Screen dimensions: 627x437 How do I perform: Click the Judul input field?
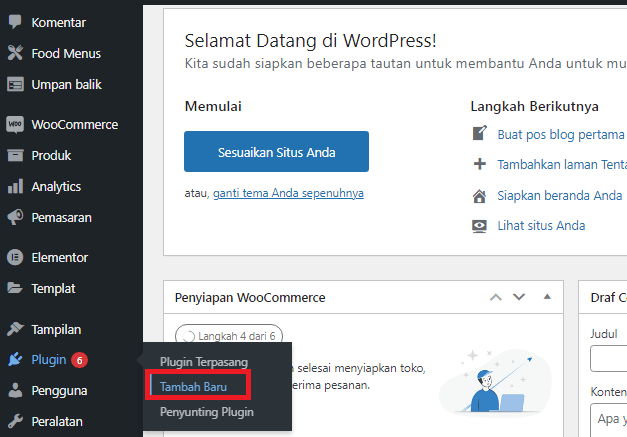[x=609, y=359]
